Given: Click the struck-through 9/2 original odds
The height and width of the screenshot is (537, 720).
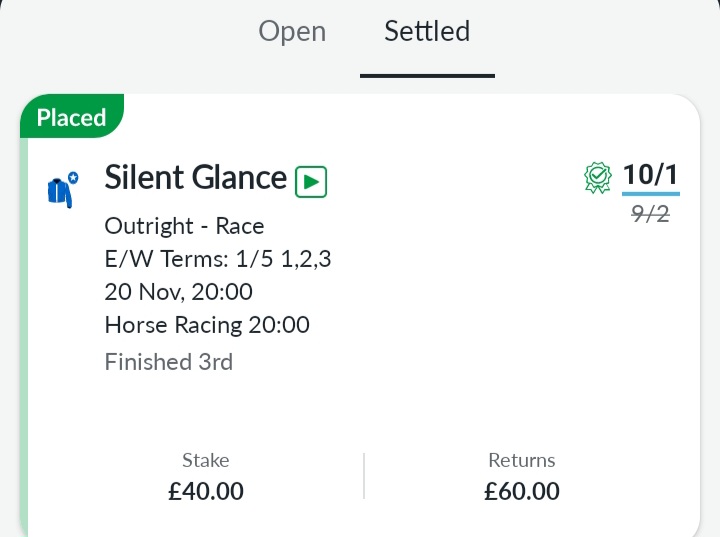Looking at the screenshot, I should [x=650, y=214].
